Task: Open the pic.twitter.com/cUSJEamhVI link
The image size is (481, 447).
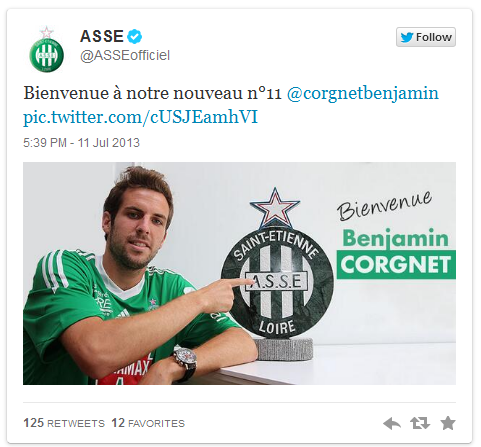Action: tap(140, 117)
